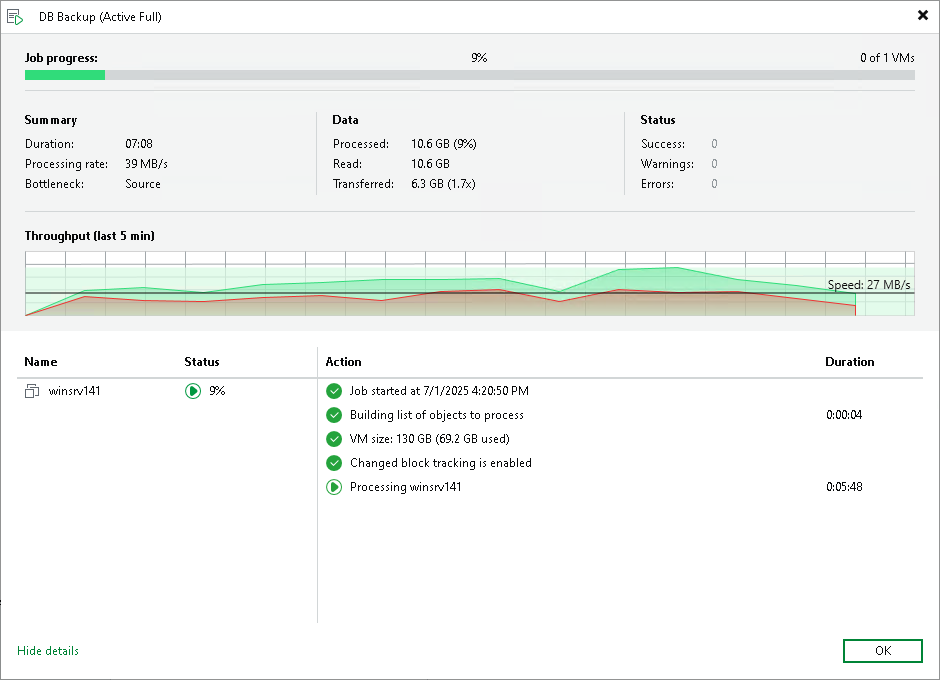Screen dimensions: 940x680
Task: Click the green check for Job started entry
Action: [x=334, y=391]
